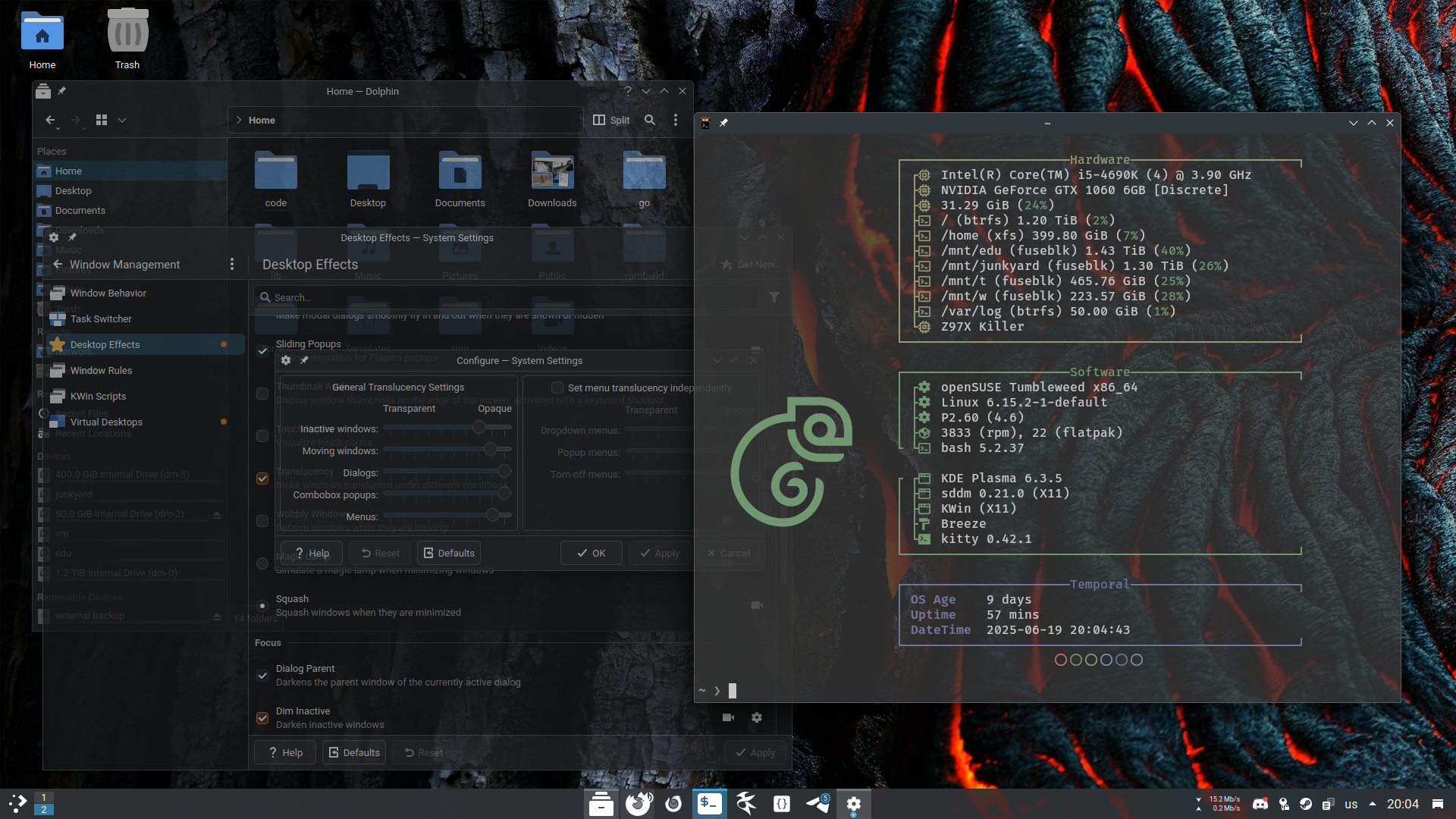Click the file manager taskbar icon
The image size is (1456, 819).
[601, 804]
